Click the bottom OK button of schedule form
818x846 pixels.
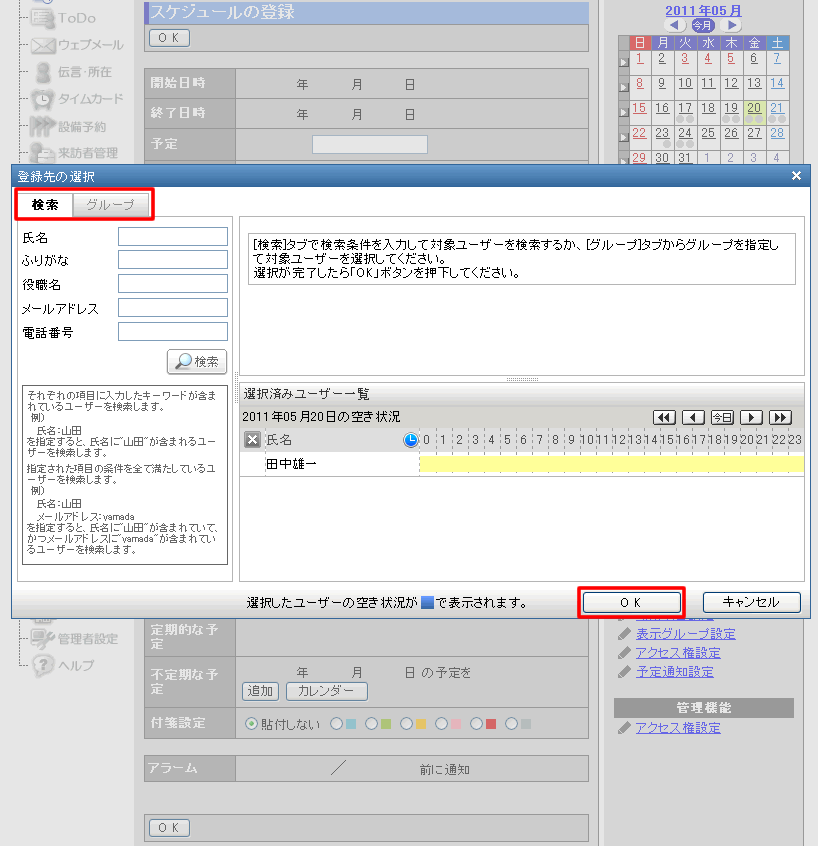pos(169,828)
